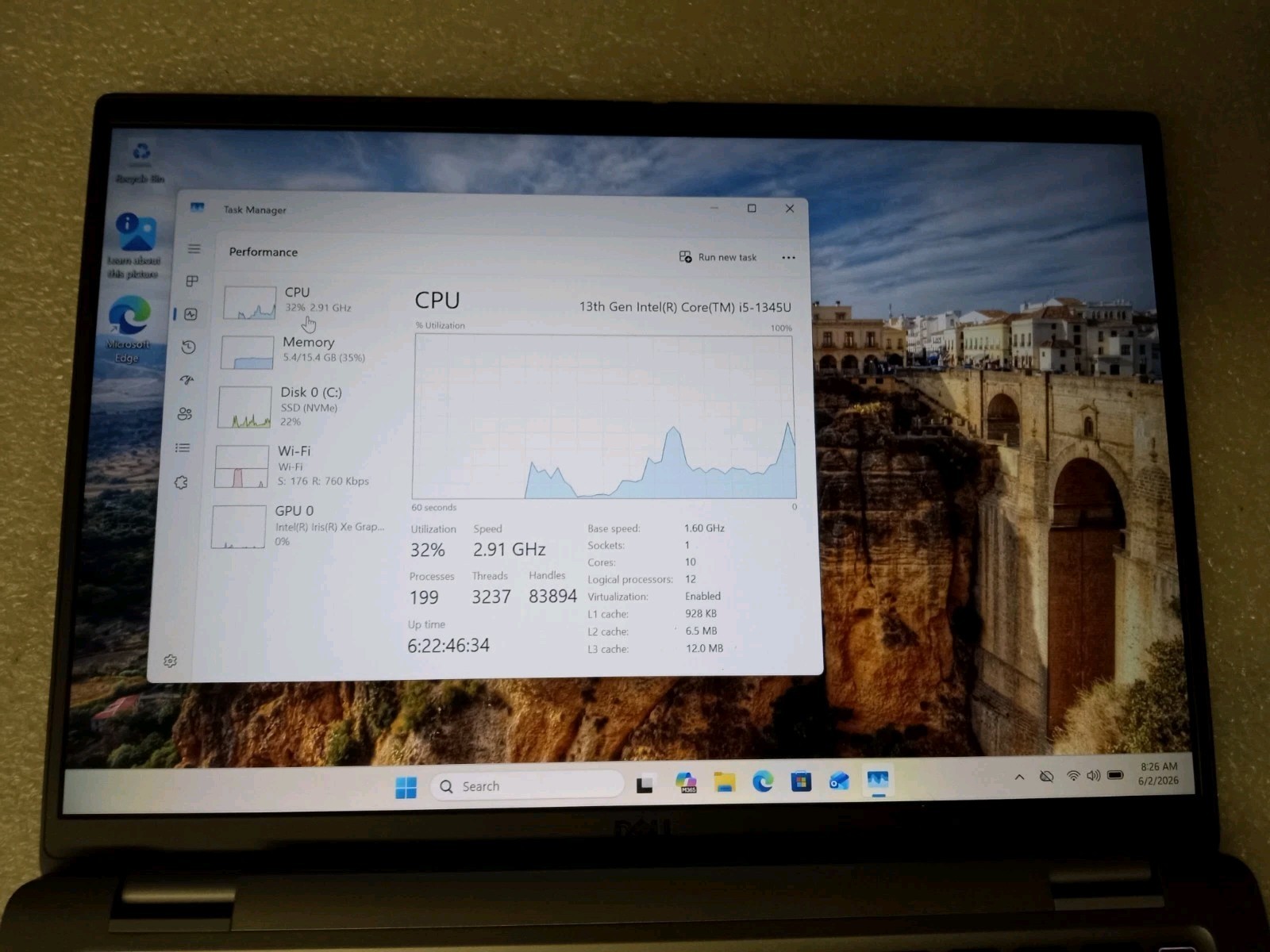This screenshot has height=952, width=1270.
Task: Click the CPU utilization graph
Action: 604,417
